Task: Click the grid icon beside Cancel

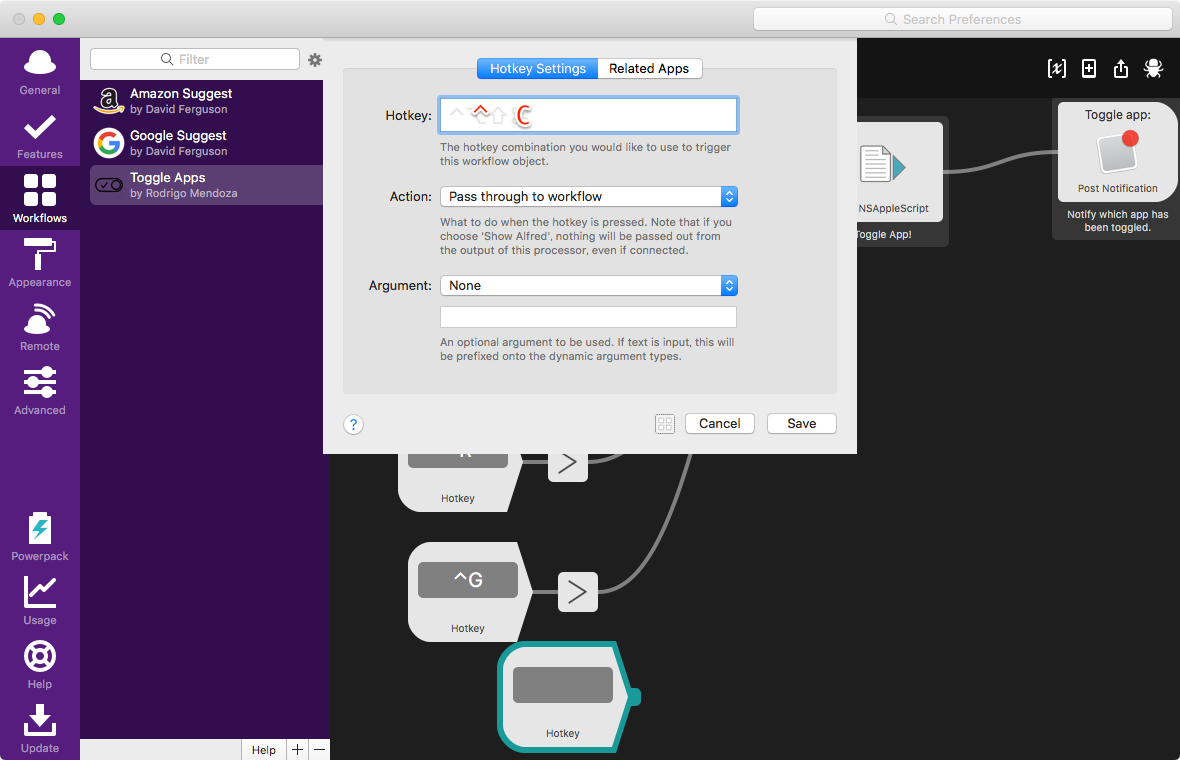Action: 665,424
